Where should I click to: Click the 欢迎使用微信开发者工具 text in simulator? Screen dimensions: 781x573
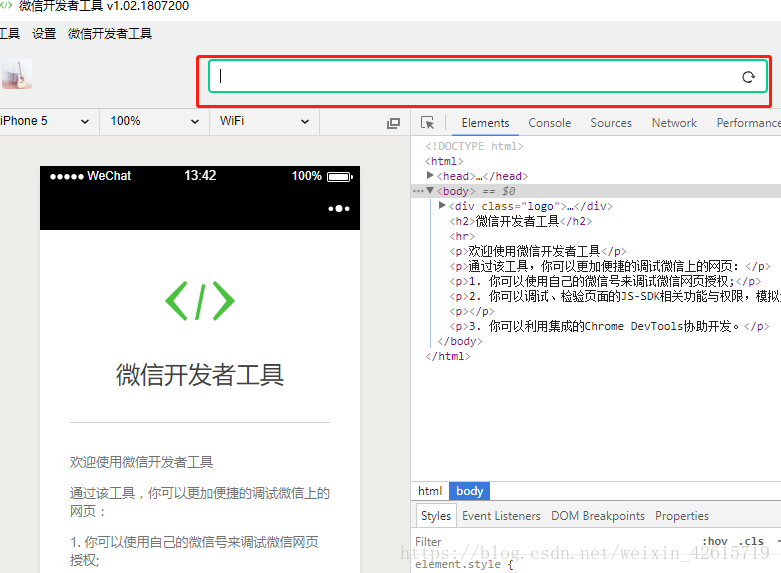(x=141, y=462)
